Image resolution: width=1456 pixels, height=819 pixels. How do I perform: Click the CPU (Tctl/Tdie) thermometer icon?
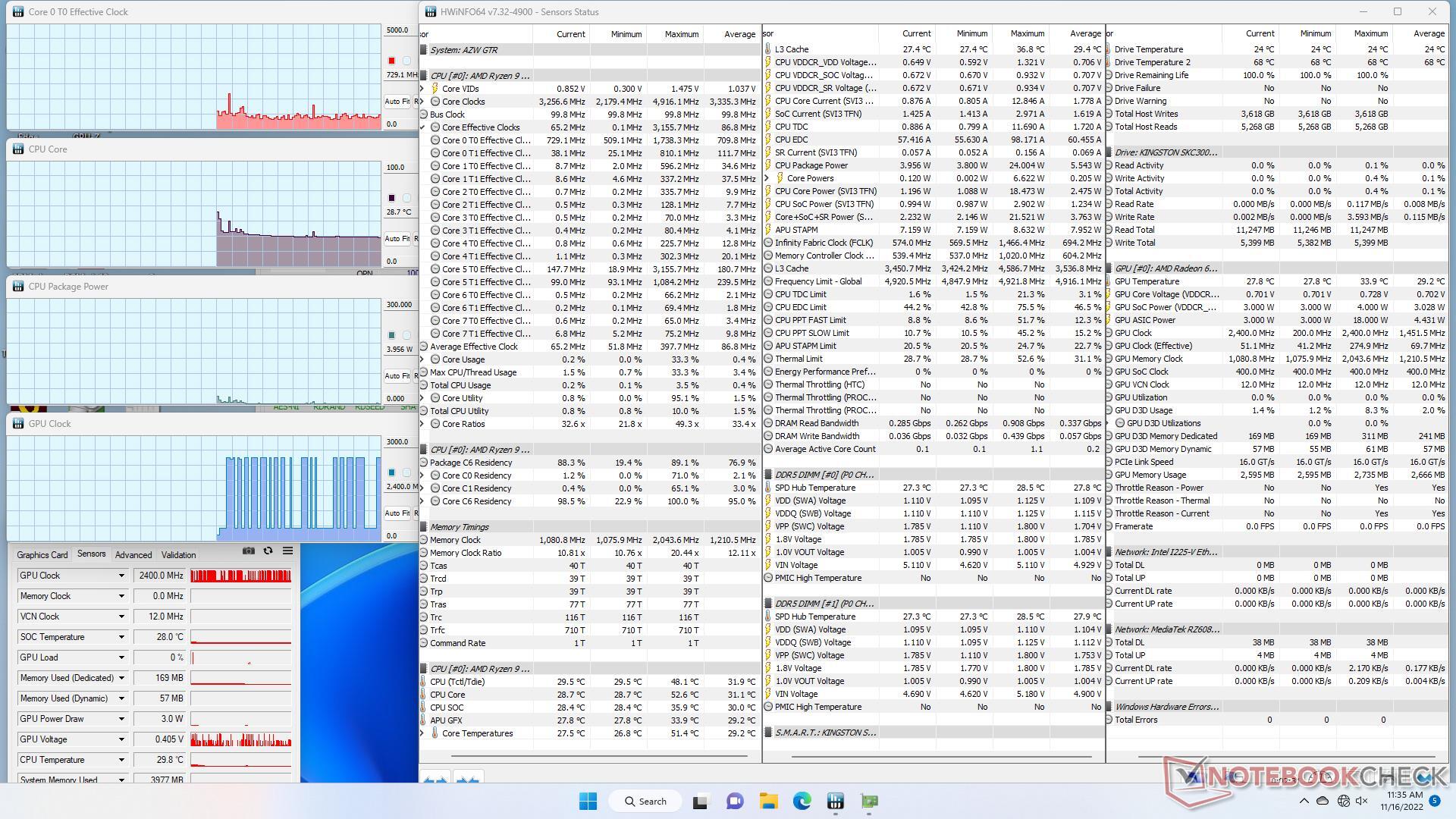pyautogui.click(x=423, y=682)
